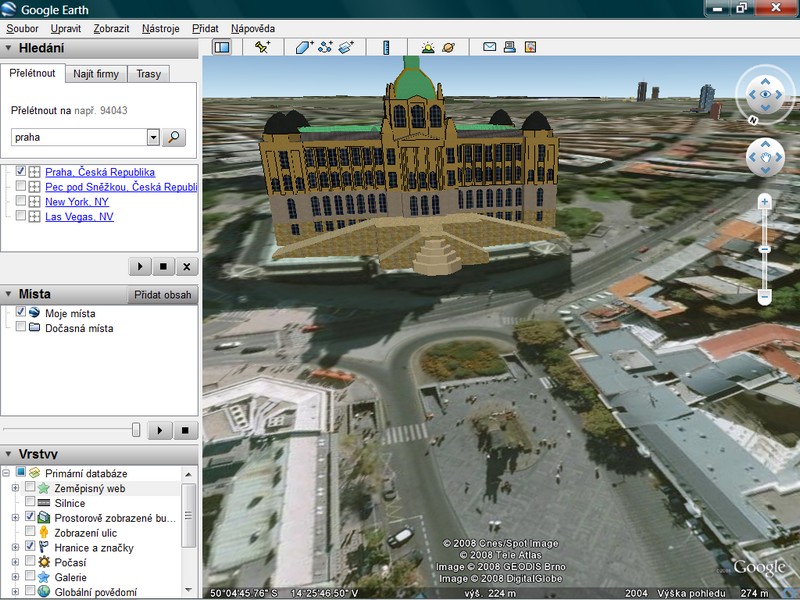Print the current view
800x600 pixels.
click(510, 47)
